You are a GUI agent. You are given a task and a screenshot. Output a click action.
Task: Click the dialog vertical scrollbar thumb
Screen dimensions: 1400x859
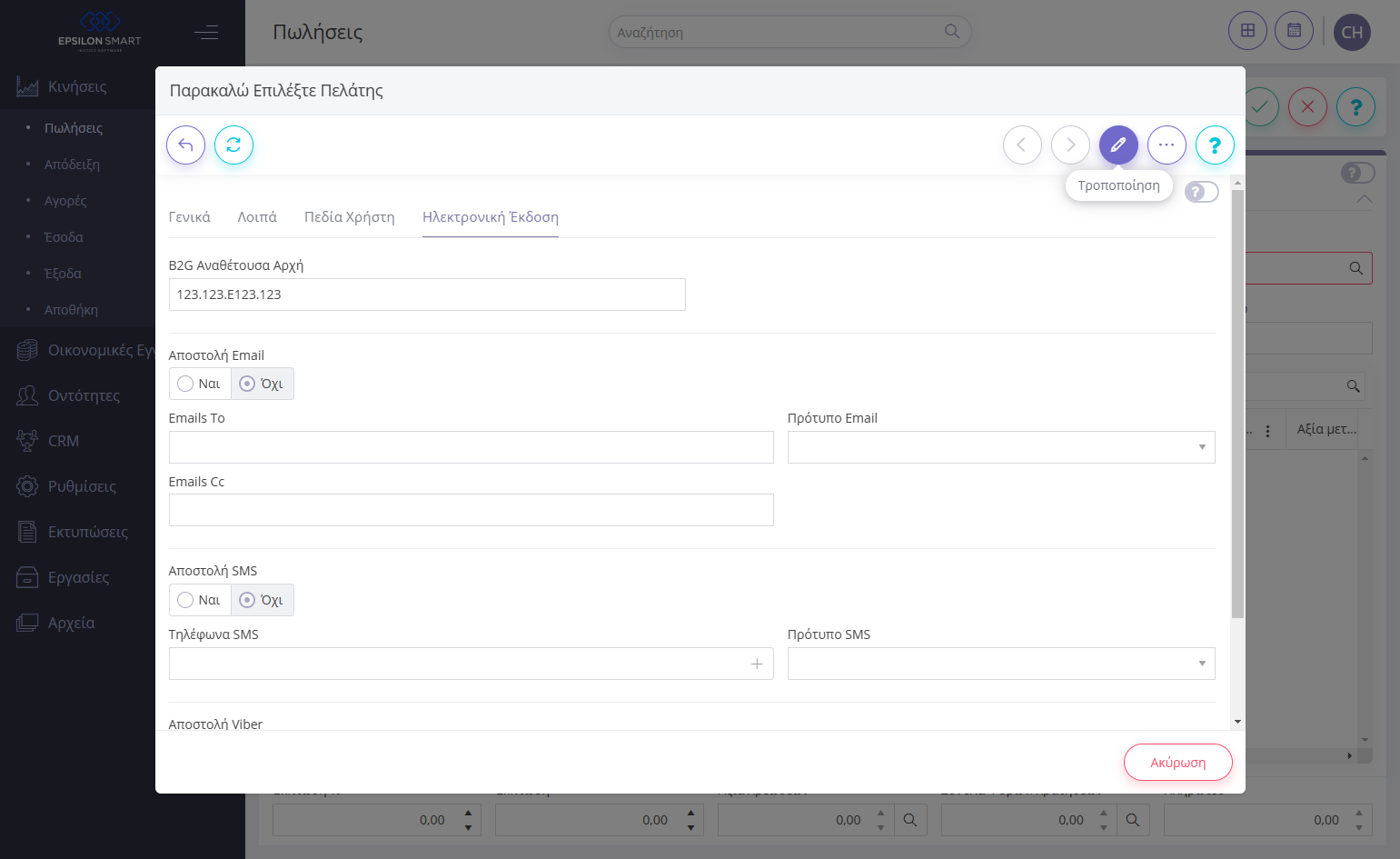pyautogui.click(x=1237, y=405)
